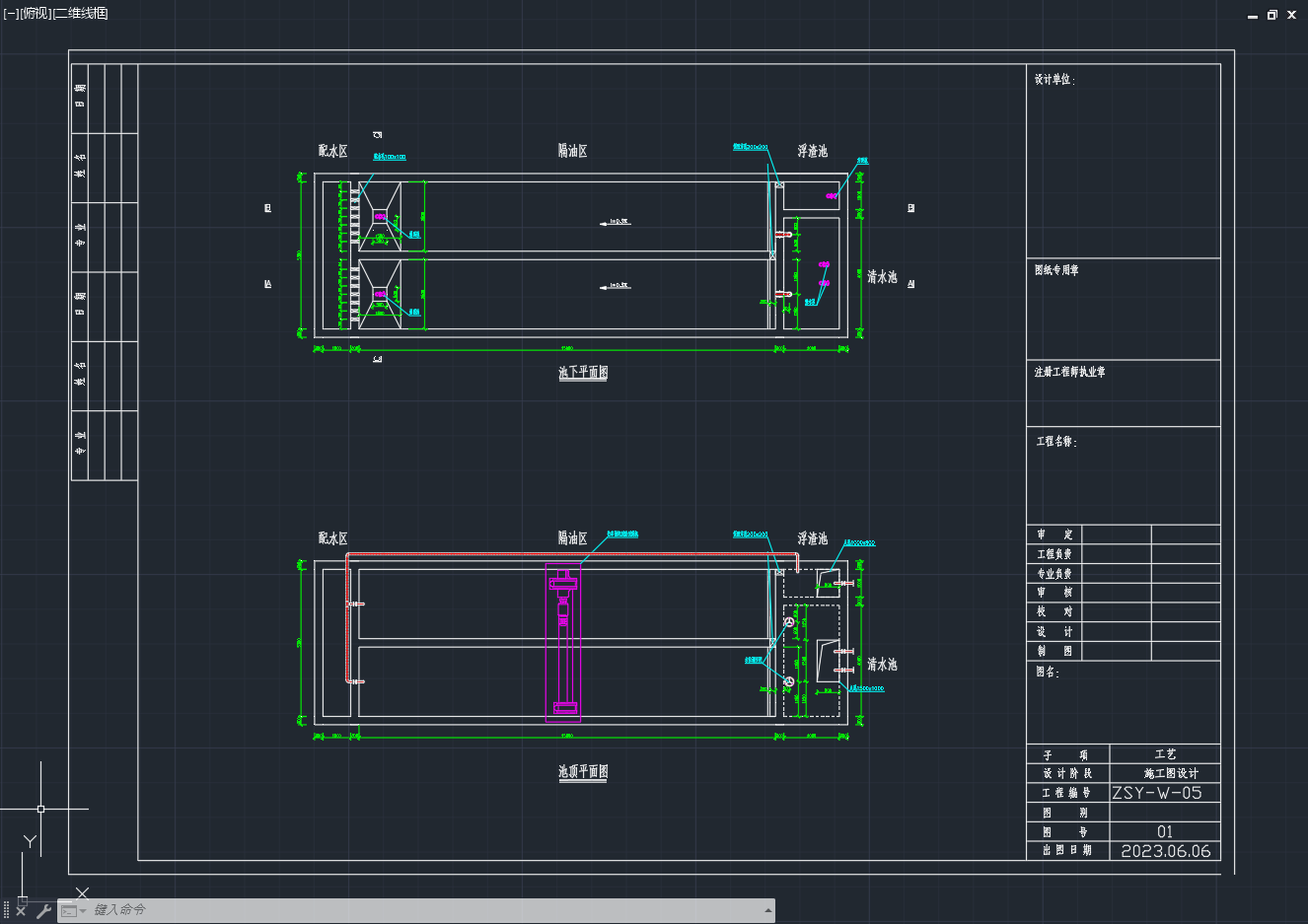The image size is (1308, 924).
Task: Select the 池下平面图 title text
Action: pos(583,372)
